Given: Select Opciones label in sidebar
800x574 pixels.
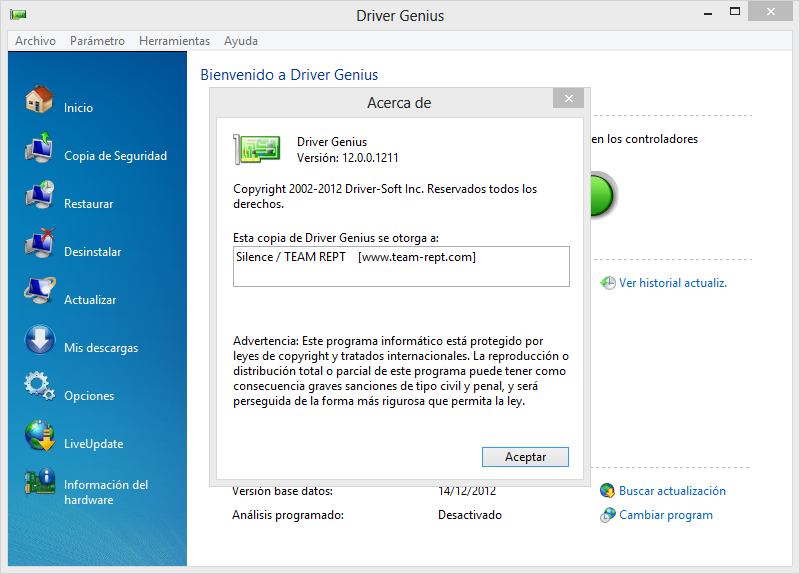Looking at the screenshot, I should 89,395.
